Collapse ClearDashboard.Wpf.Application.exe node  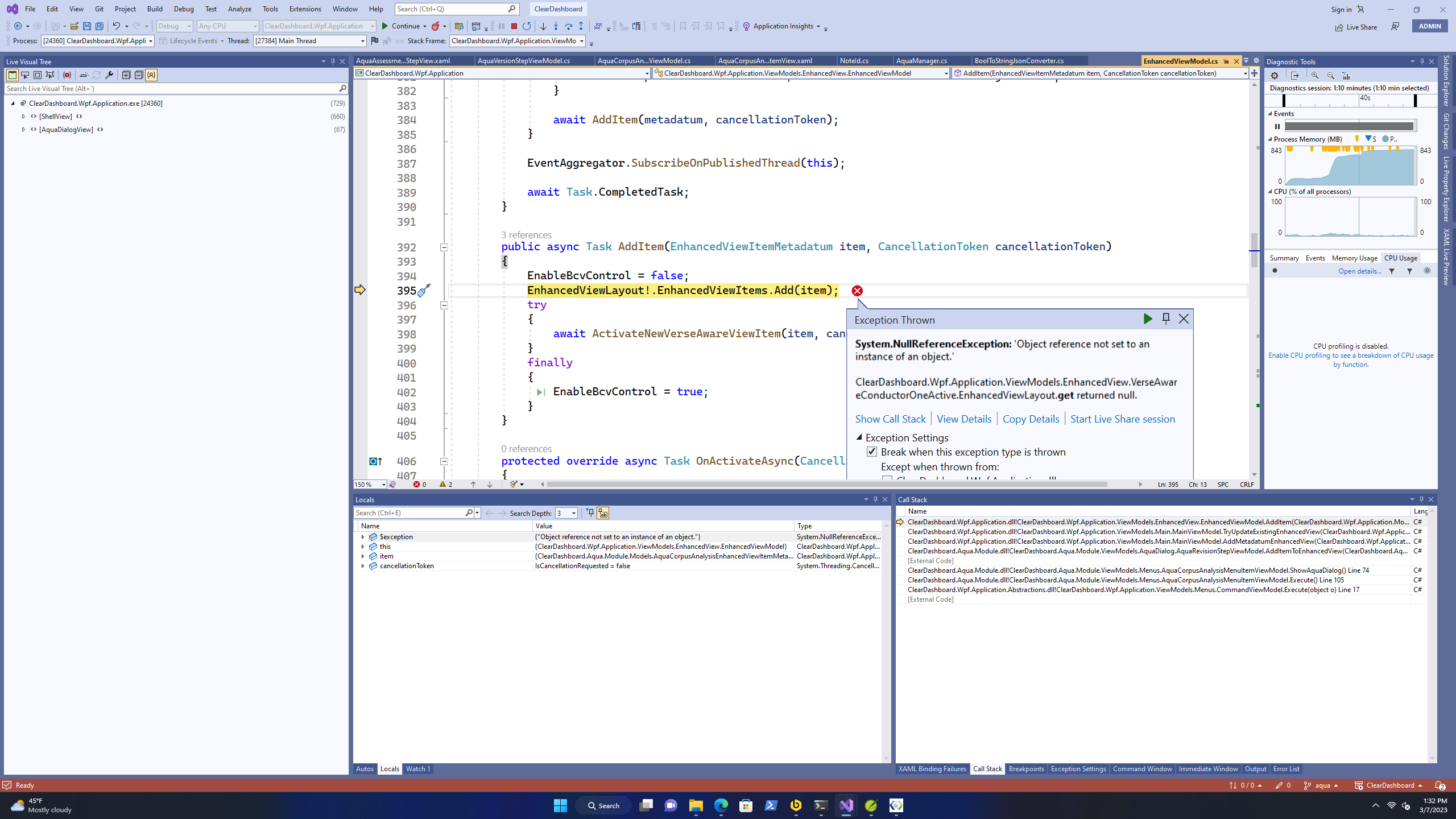tap(13, 103)
